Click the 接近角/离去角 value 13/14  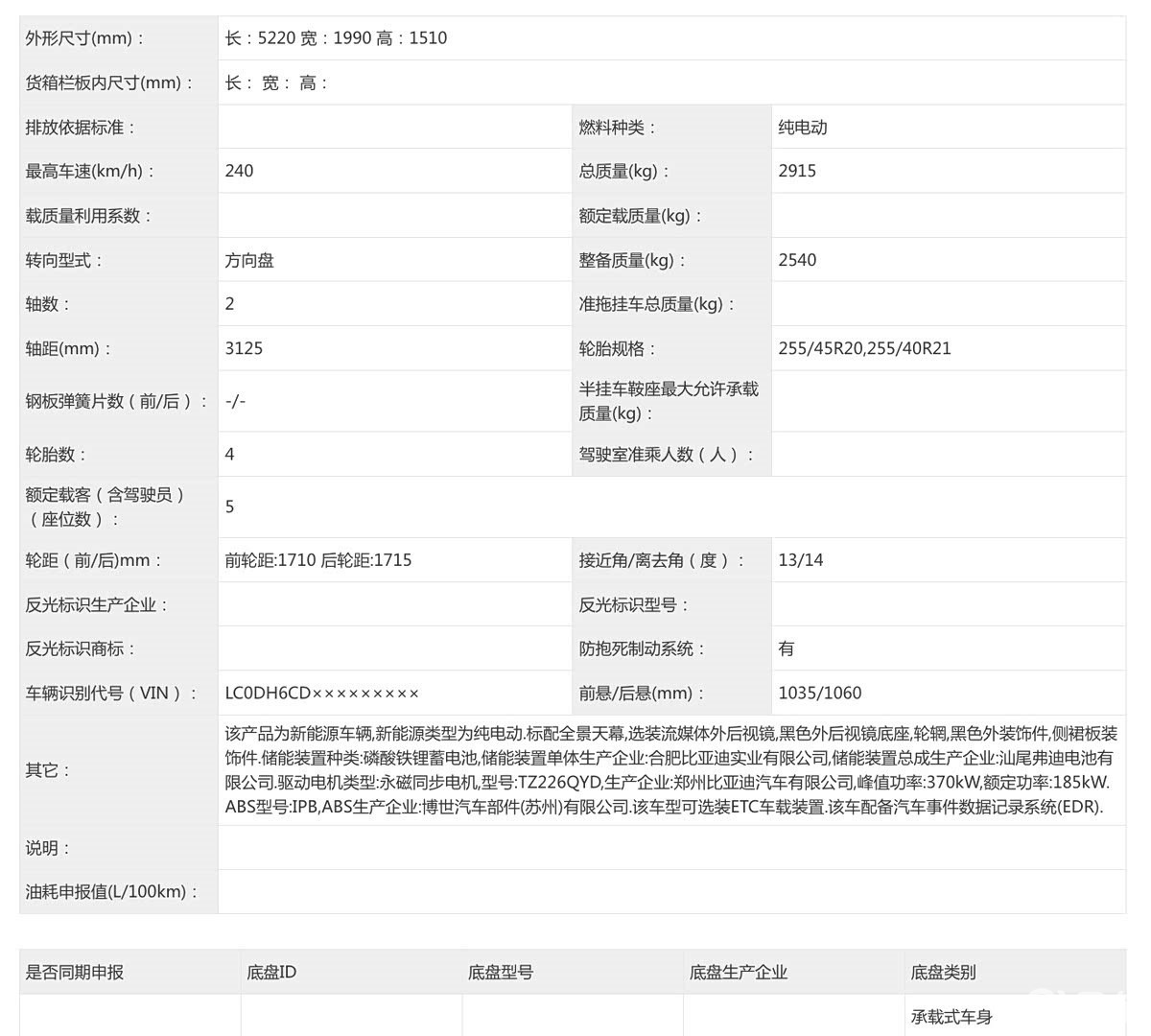801,560
